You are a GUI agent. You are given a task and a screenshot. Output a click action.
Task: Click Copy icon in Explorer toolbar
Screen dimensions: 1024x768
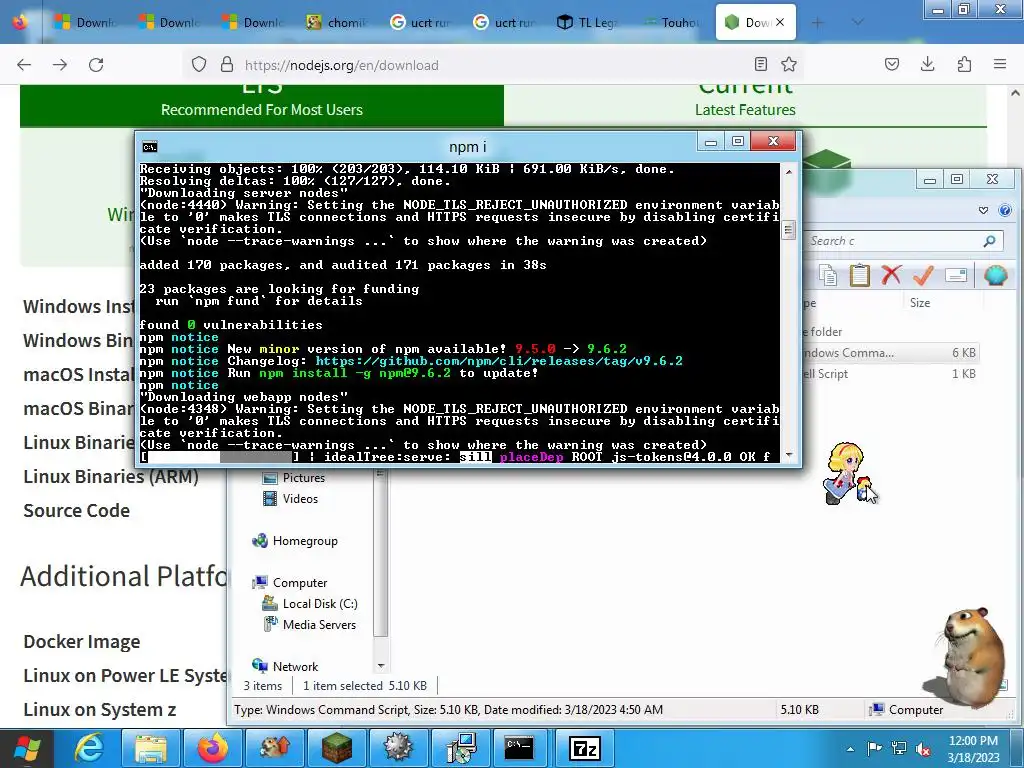click(x=829, y=276)
